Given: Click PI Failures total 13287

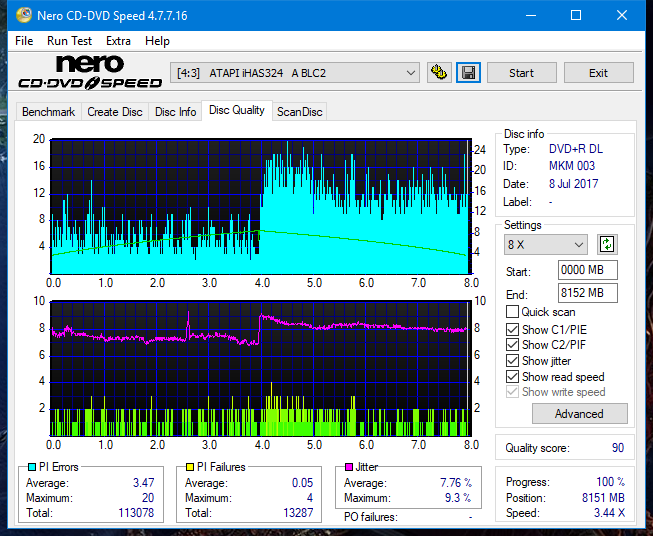Looking at the screenshot, I should pos(298,513).
